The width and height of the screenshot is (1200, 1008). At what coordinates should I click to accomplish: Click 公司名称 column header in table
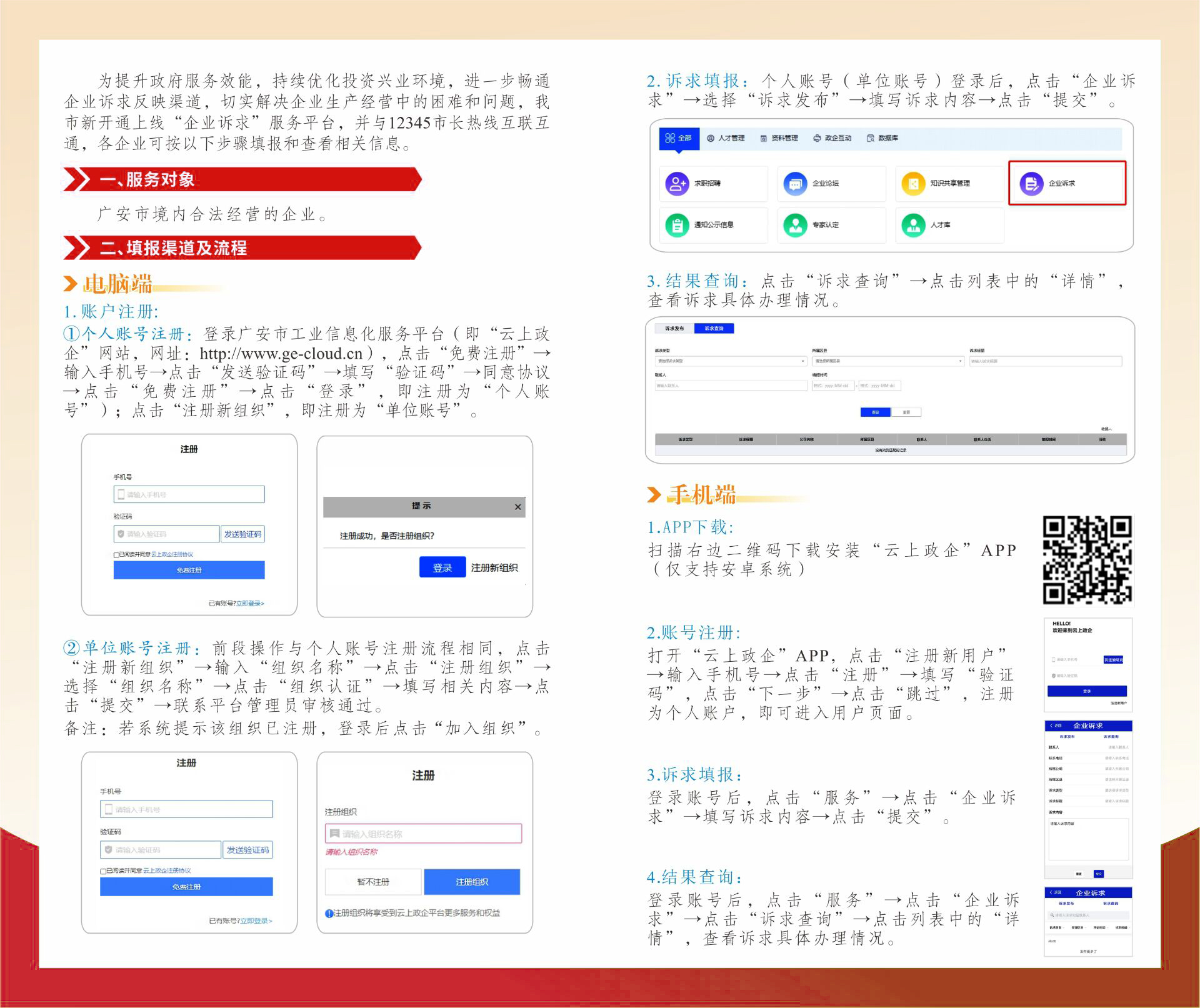806,440
